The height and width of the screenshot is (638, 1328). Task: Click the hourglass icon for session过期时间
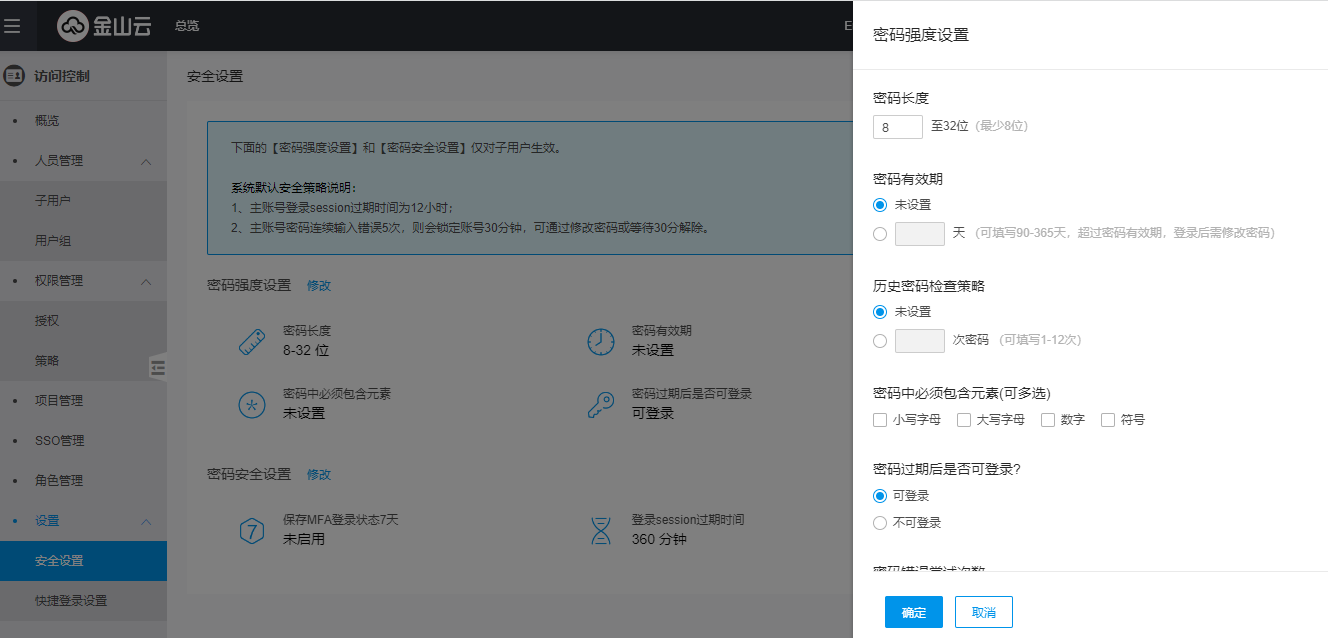click(x=600, y=530)
